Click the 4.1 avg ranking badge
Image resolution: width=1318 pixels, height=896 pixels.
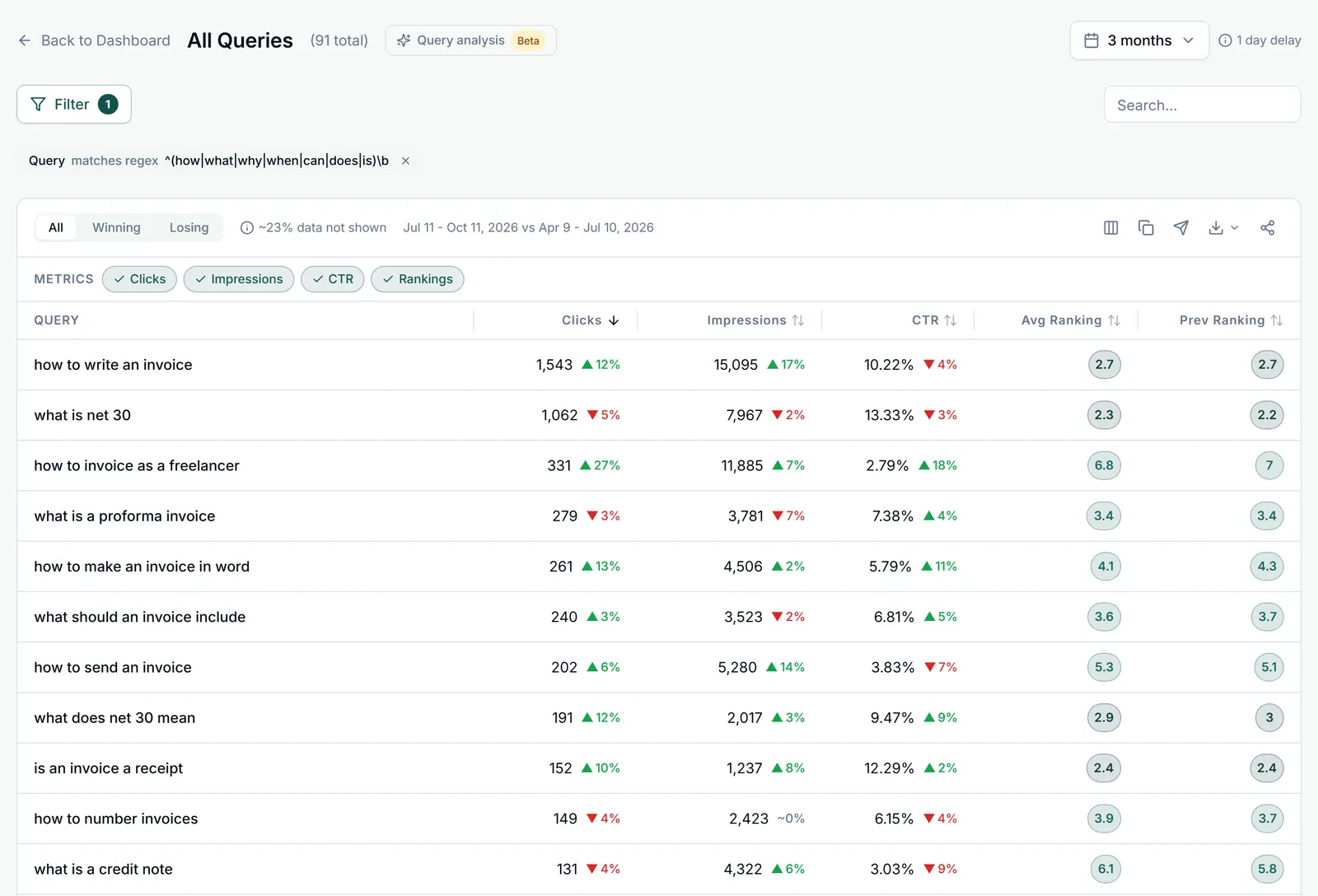(1105, 567)
